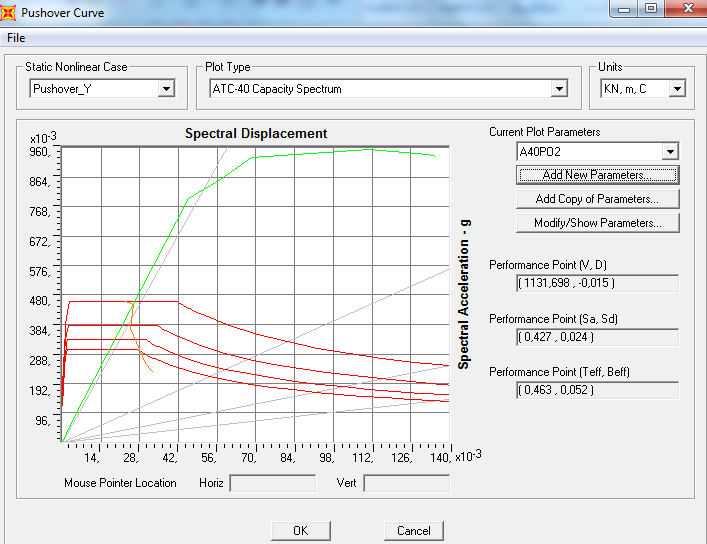This screenshot has height=544, width=707.
Task: Click Add Copy of Parameters button
Action: click(598, 199)
